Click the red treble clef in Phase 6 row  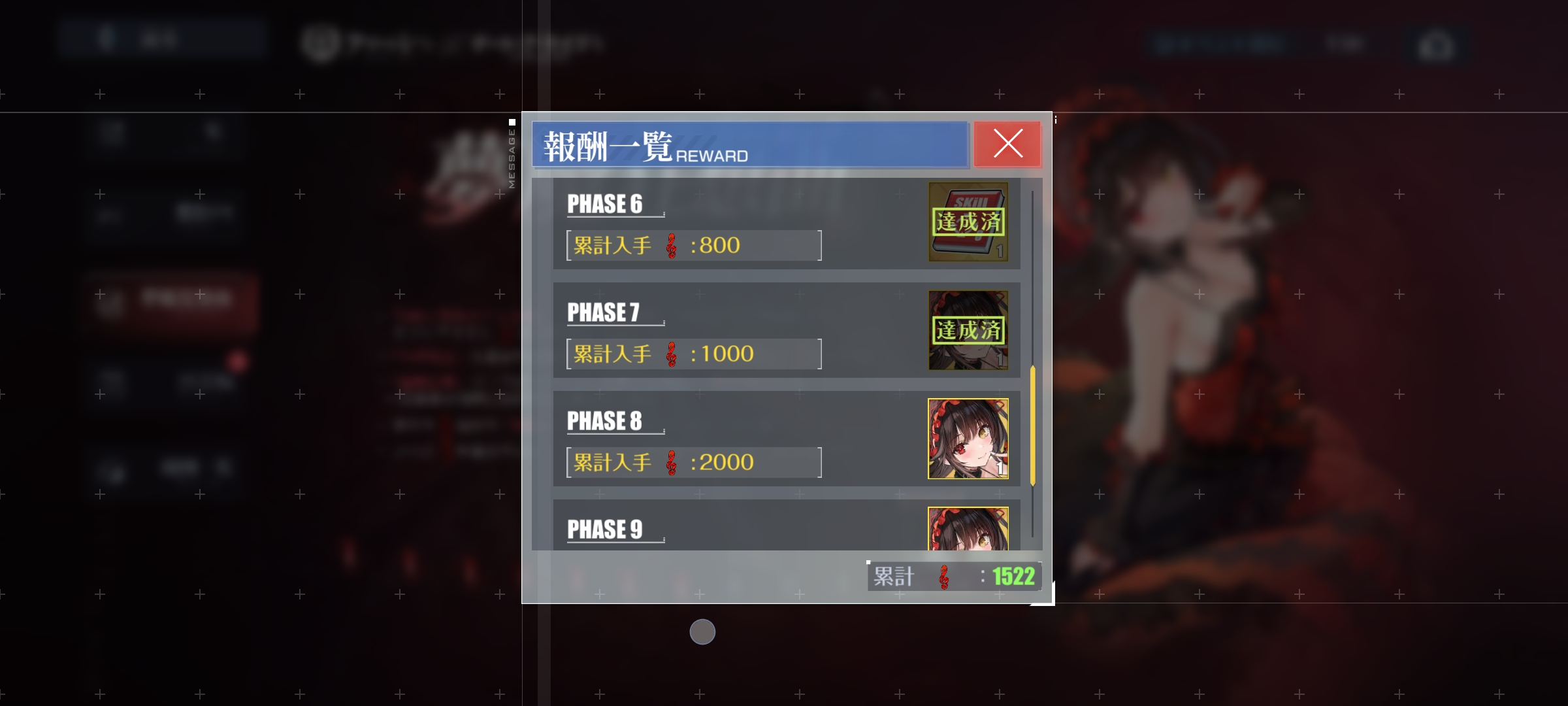tap(671, 246)
